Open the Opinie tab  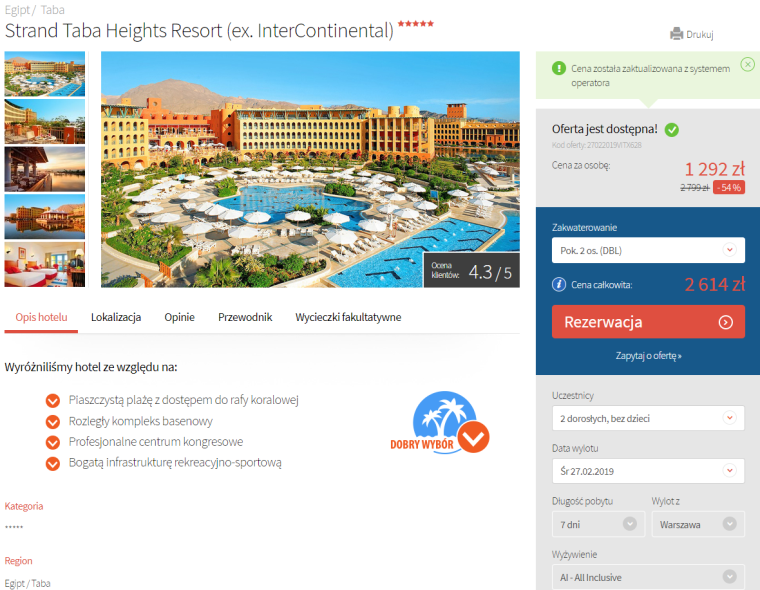tap(179, 317)
